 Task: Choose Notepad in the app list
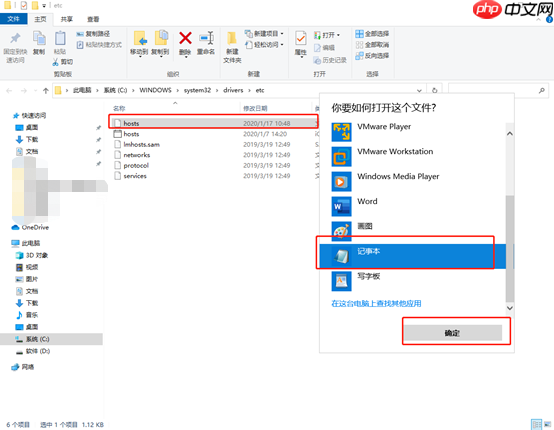413,256
